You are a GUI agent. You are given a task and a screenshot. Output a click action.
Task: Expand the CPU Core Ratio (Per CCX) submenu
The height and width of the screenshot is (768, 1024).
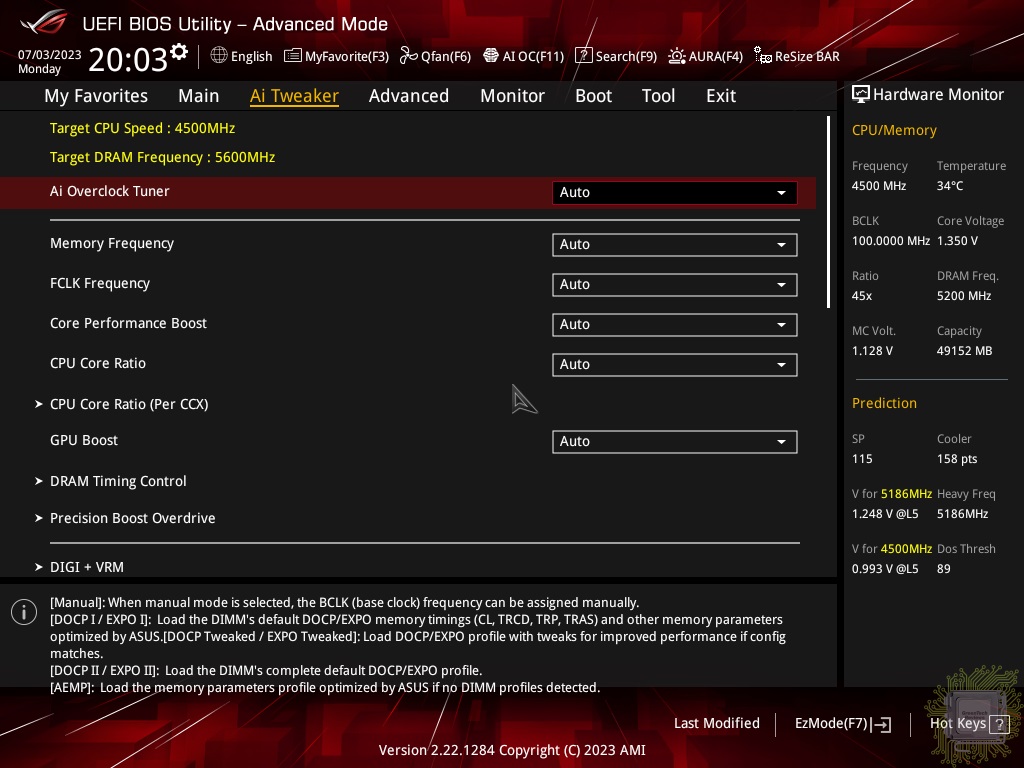[x=129, y=404]
